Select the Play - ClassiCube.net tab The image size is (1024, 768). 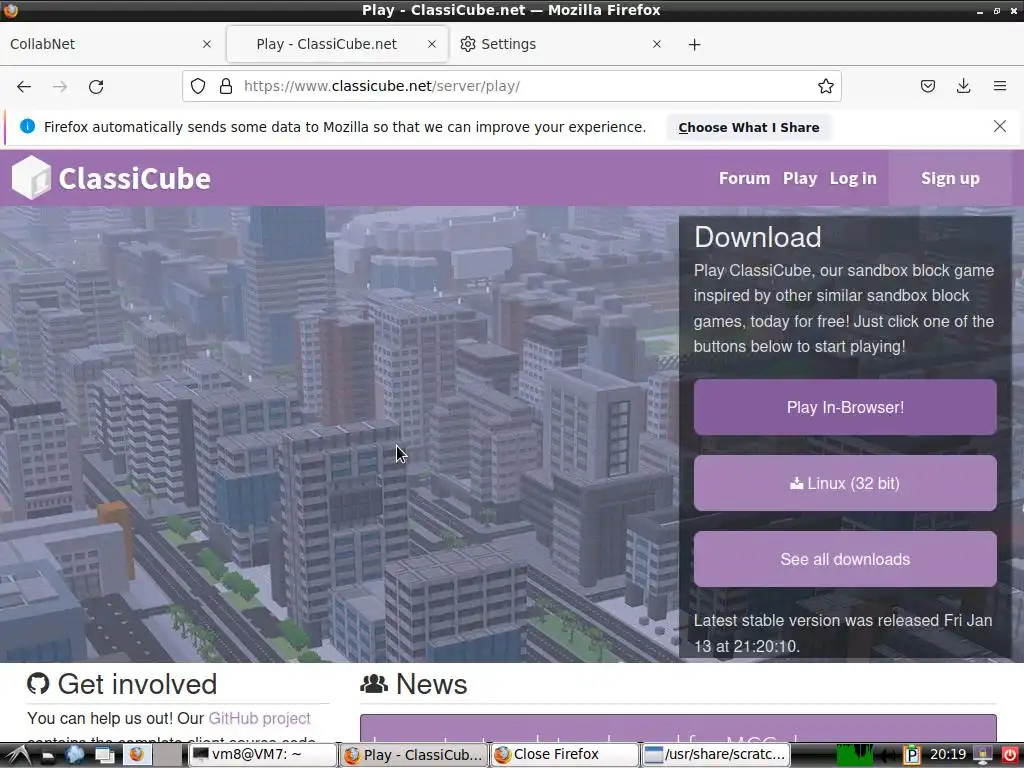[337, 44]
